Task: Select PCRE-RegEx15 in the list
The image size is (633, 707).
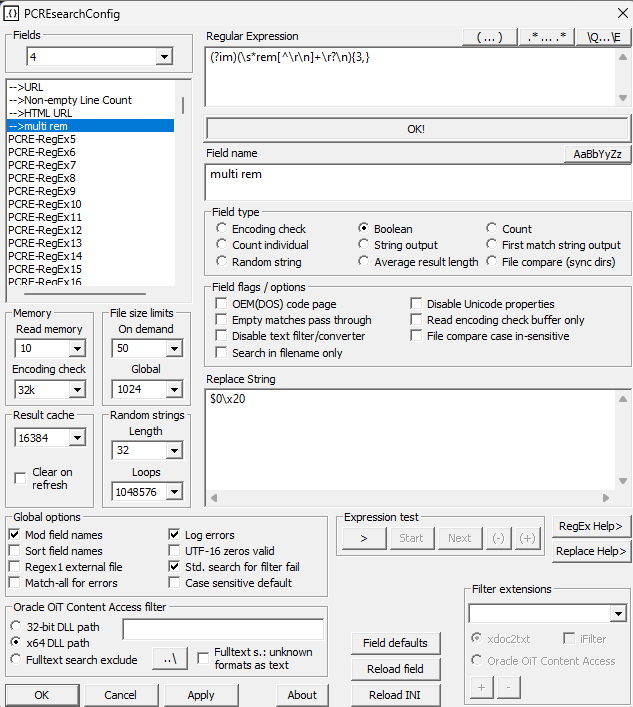Action: click(x=91, y=269)
